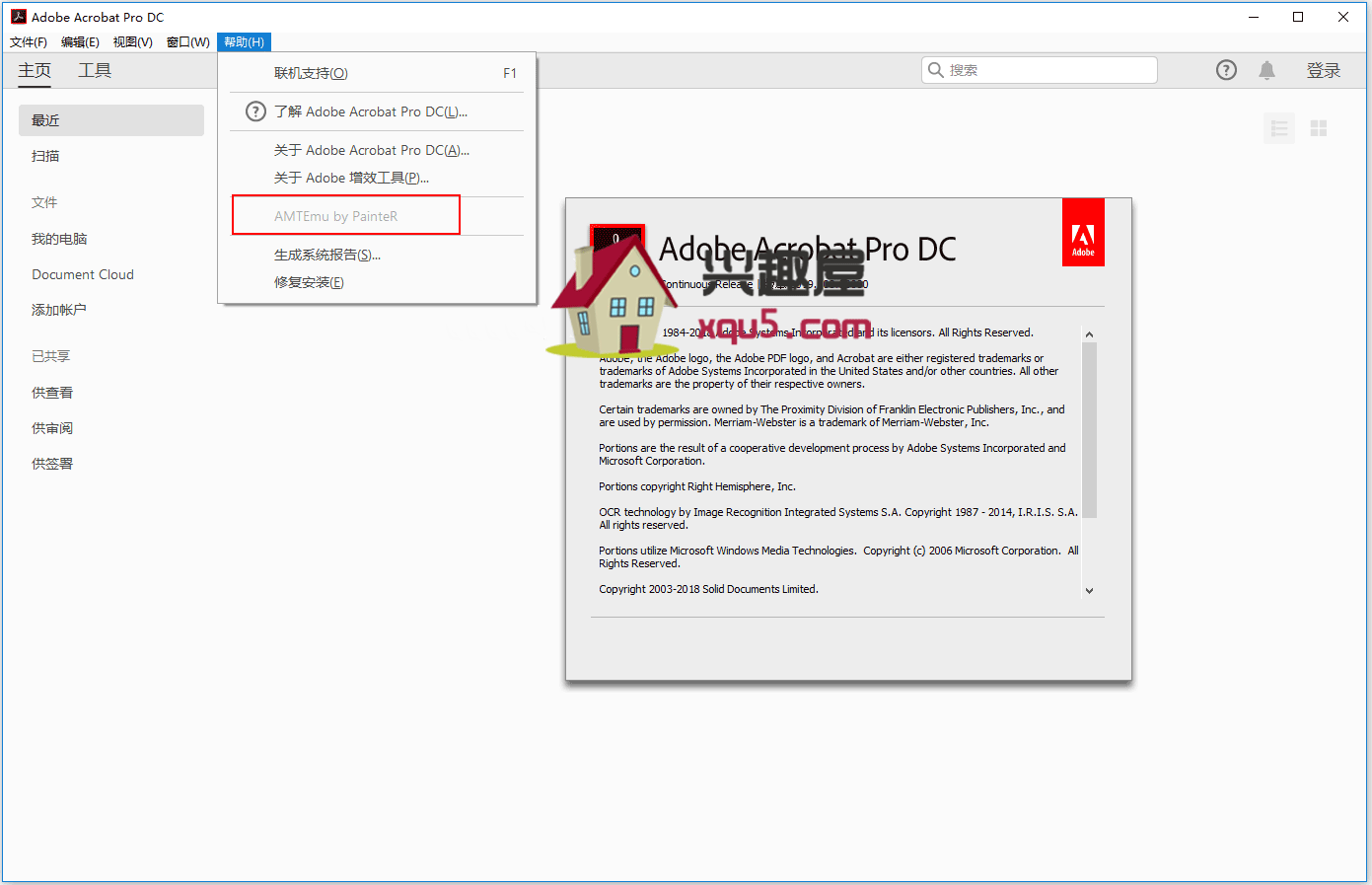Click the Adobe Acrobat Pro DC heading text
Screen dimensions: 1372x885
click(x=808, y=249)
